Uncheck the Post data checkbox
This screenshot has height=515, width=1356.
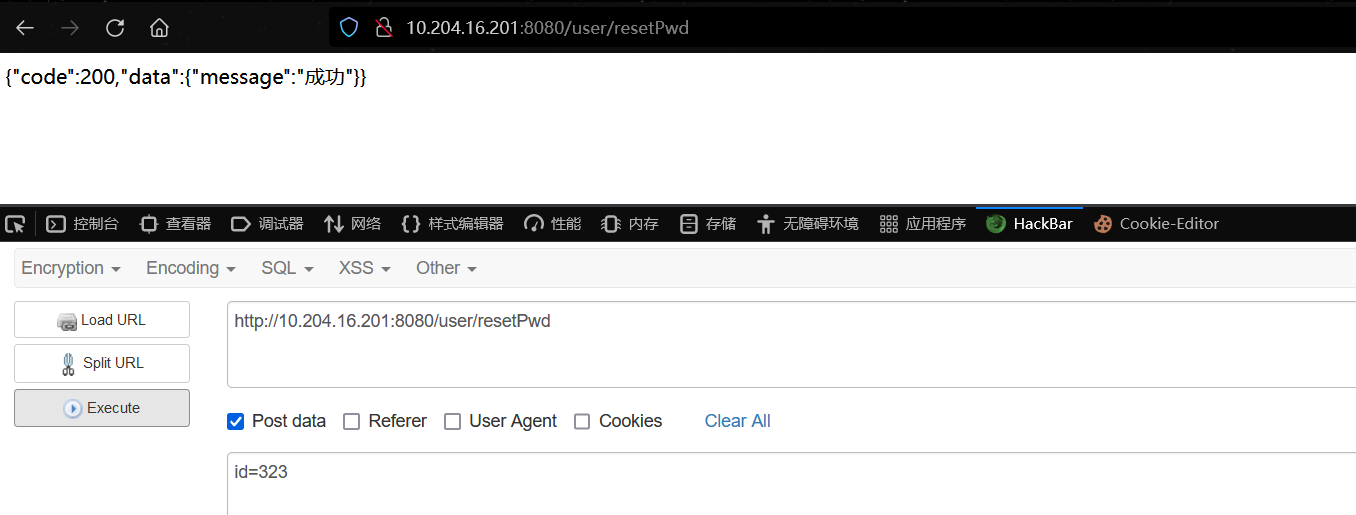coord(236,421)
